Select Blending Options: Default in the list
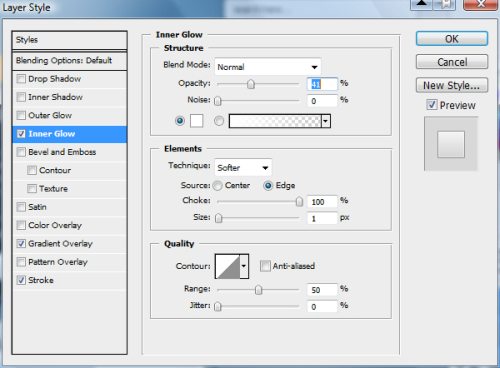Image resolution: width=500 pixels, height=368 pixels. pos(69,61)
